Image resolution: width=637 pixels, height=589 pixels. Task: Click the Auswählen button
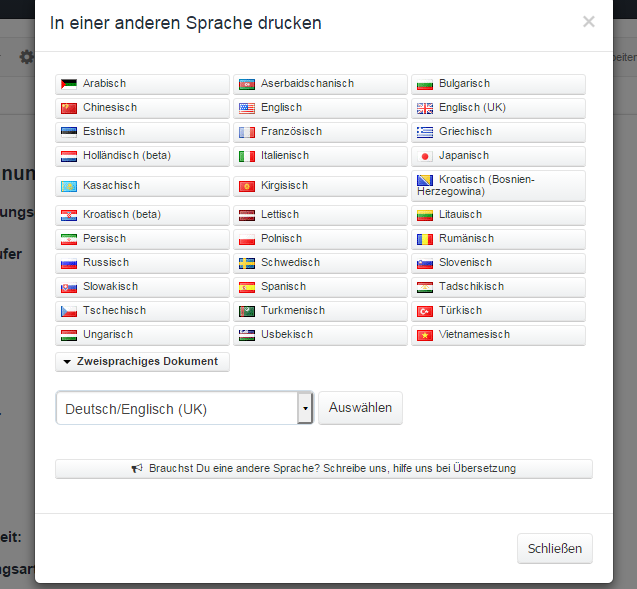click(x=360, y=408)
